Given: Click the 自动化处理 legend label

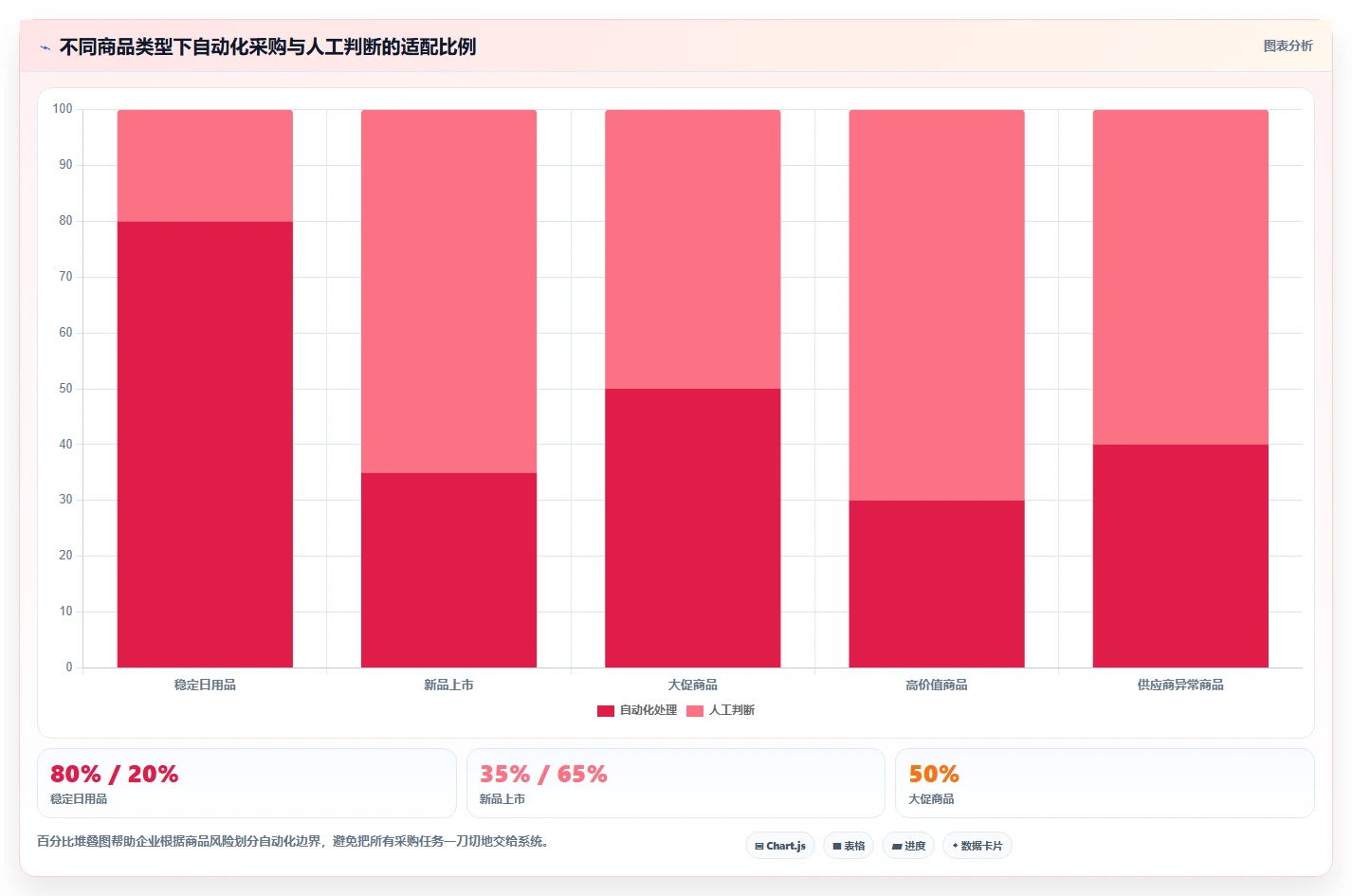Looking at the screenshot, I should (649, 710).
